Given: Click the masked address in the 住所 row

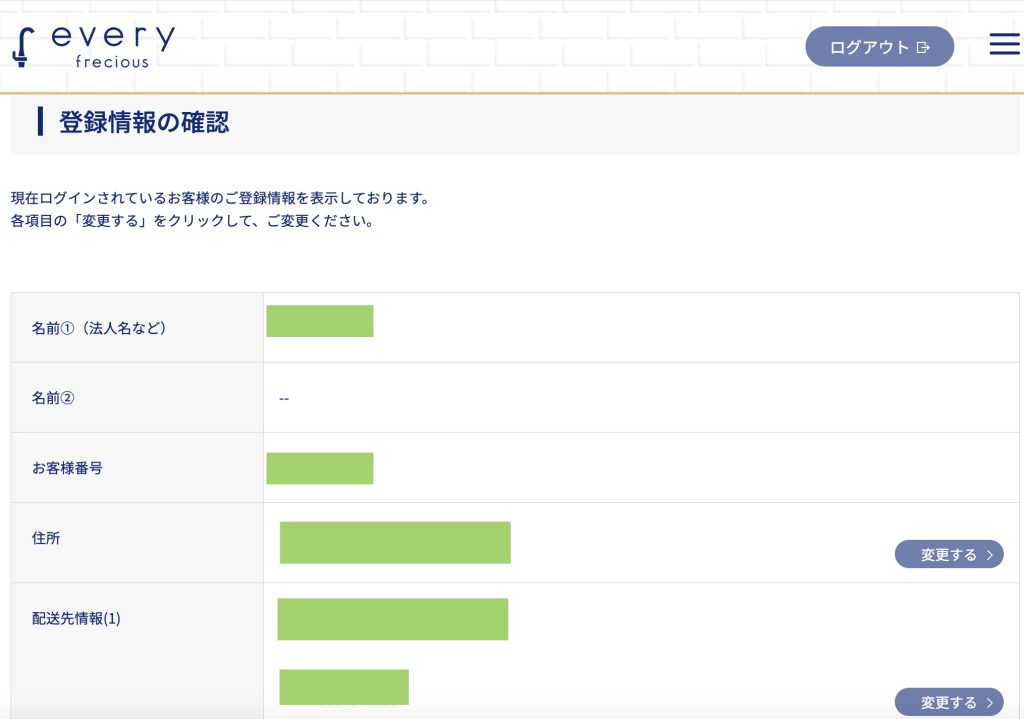Looking at the screenshot, I should (x=395, y=542).
